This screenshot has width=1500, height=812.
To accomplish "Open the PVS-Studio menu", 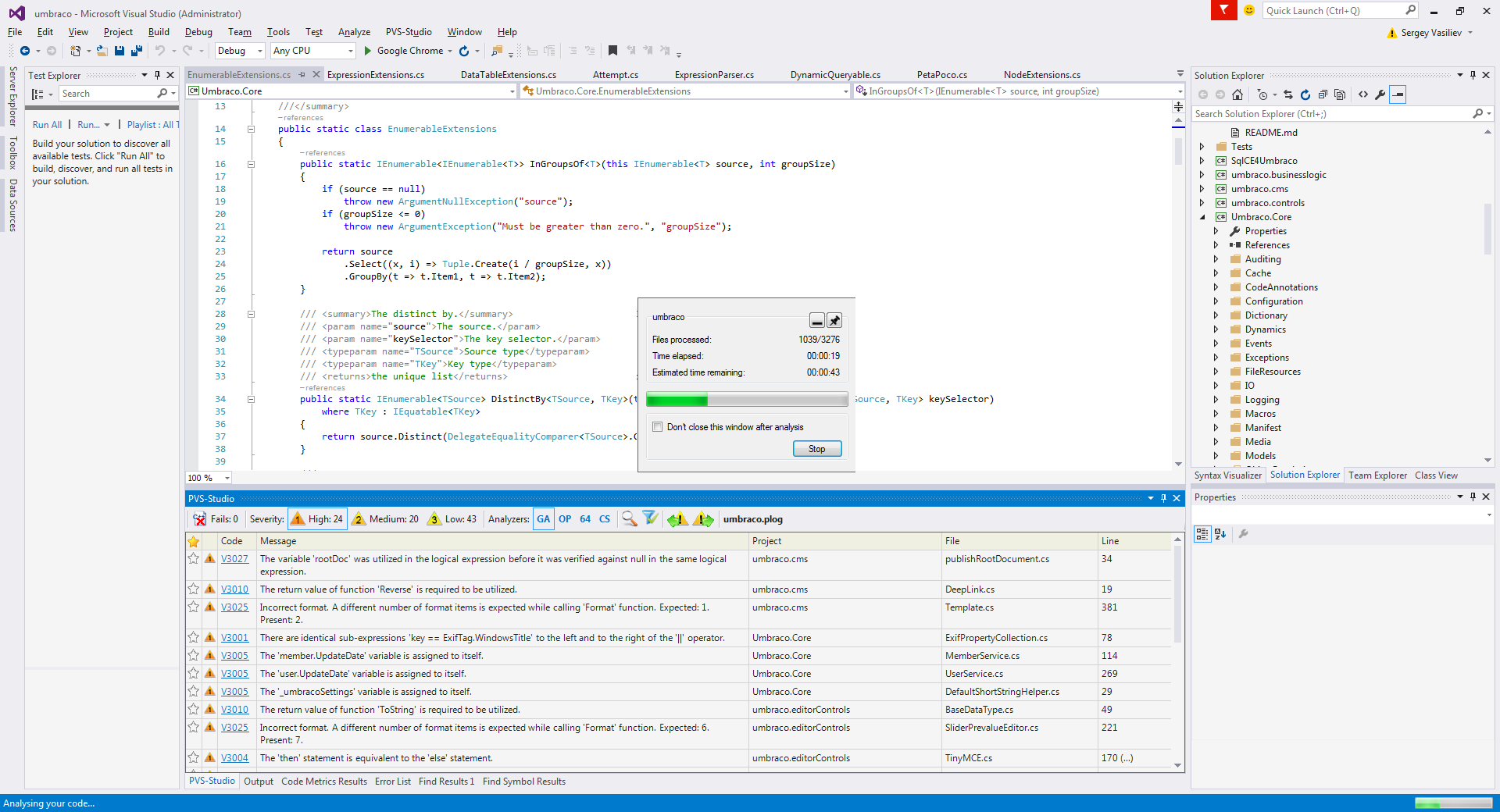I will (409, 32).
